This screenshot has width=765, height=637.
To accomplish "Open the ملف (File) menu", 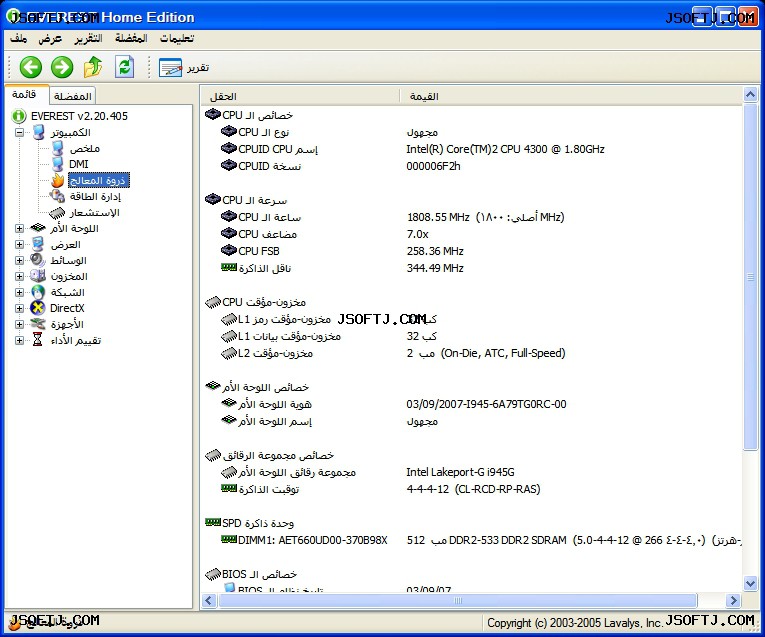I will (19, 38).
